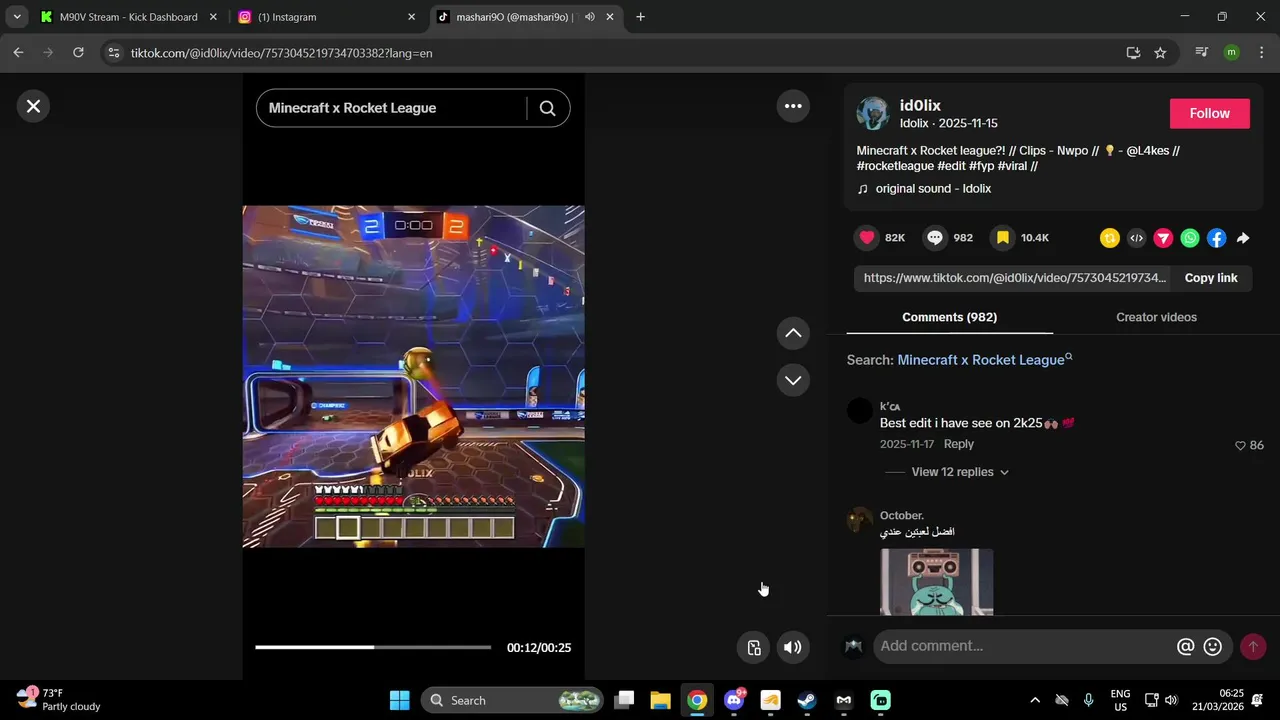Viewport: 1280px width, 720px height.
Task: Open a new browser tab
Action: [640, 17]
